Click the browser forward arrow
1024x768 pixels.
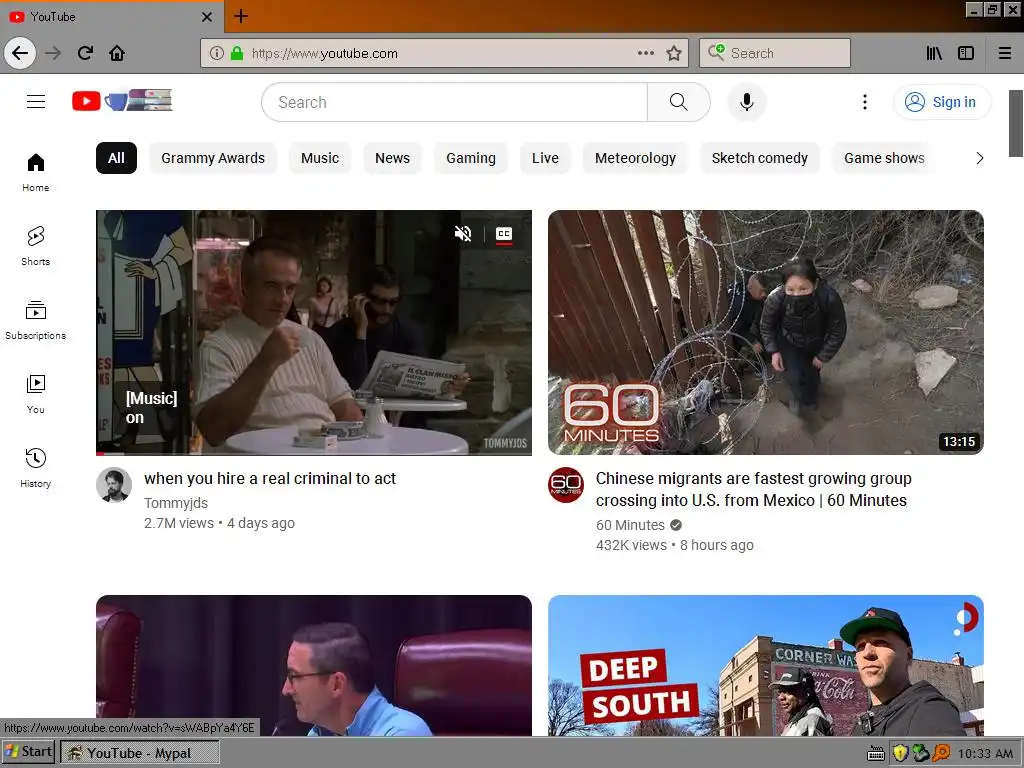[x=53, y=53]
